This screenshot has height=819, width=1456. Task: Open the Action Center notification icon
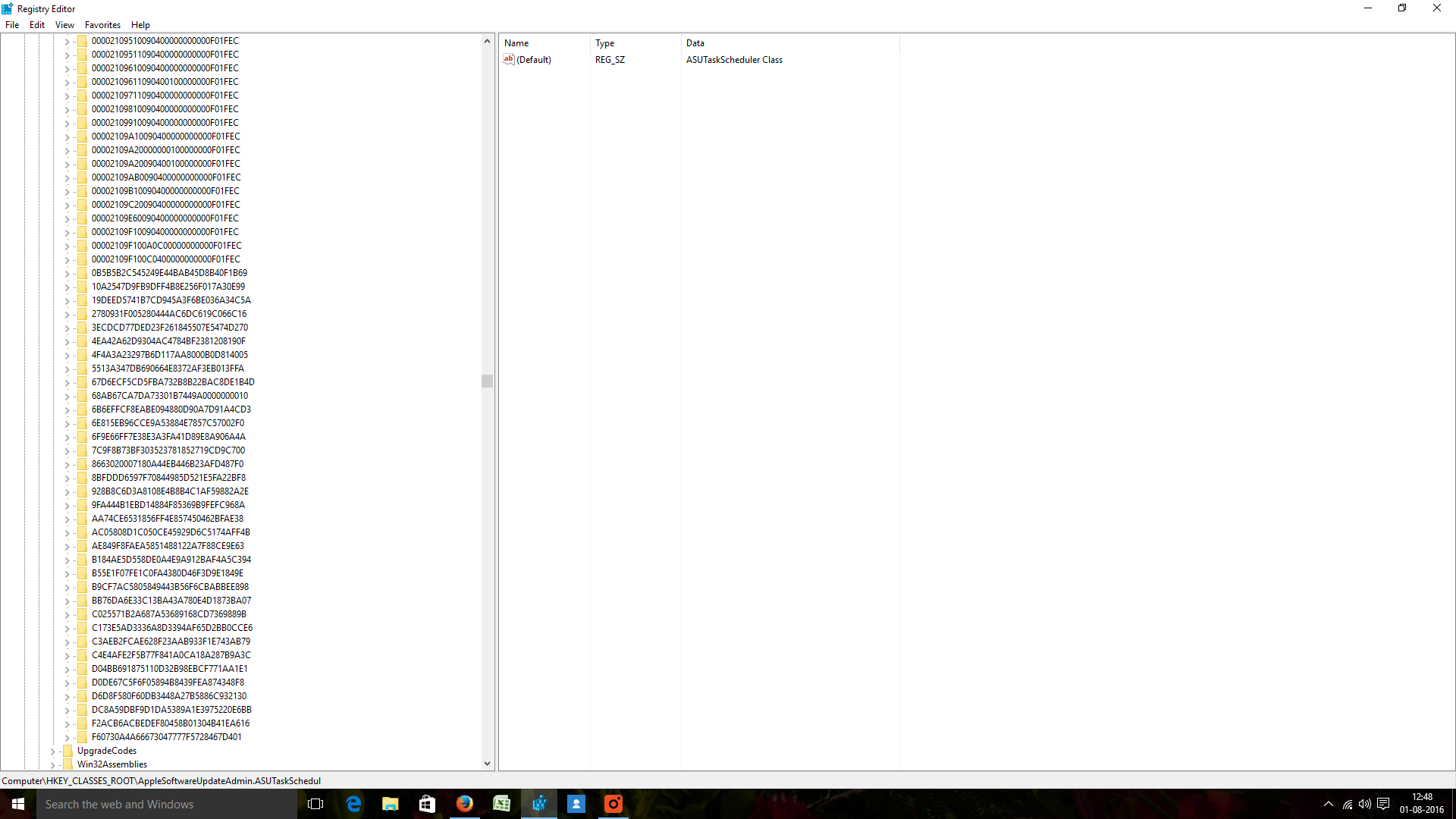1383,804
